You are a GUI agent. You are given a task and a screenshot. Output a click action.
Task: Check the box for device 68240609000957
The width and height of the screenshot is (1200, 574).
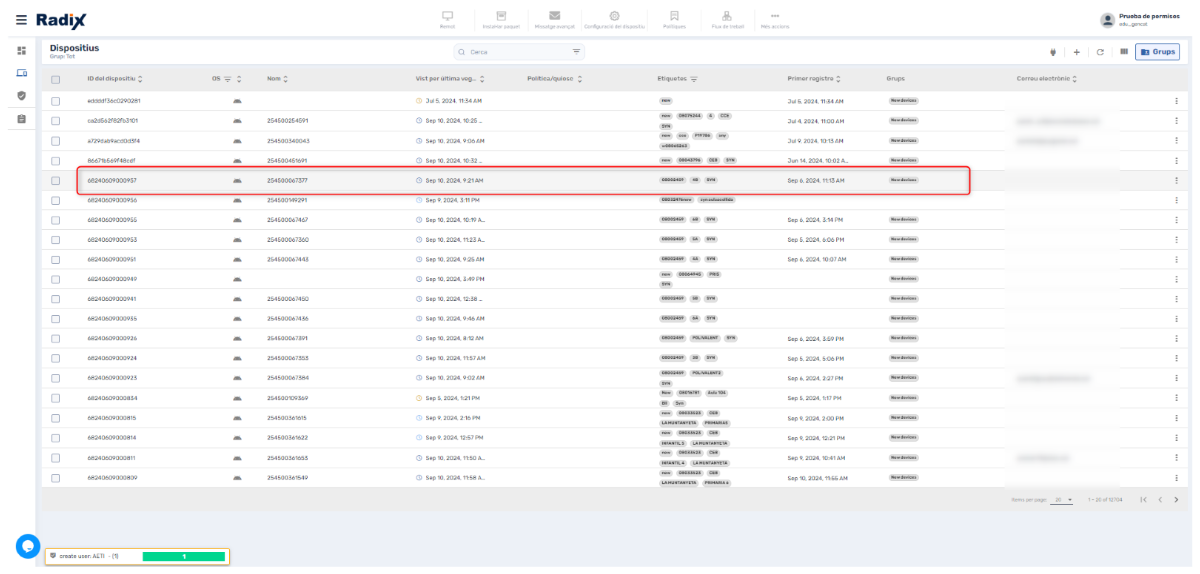(57, 181)
